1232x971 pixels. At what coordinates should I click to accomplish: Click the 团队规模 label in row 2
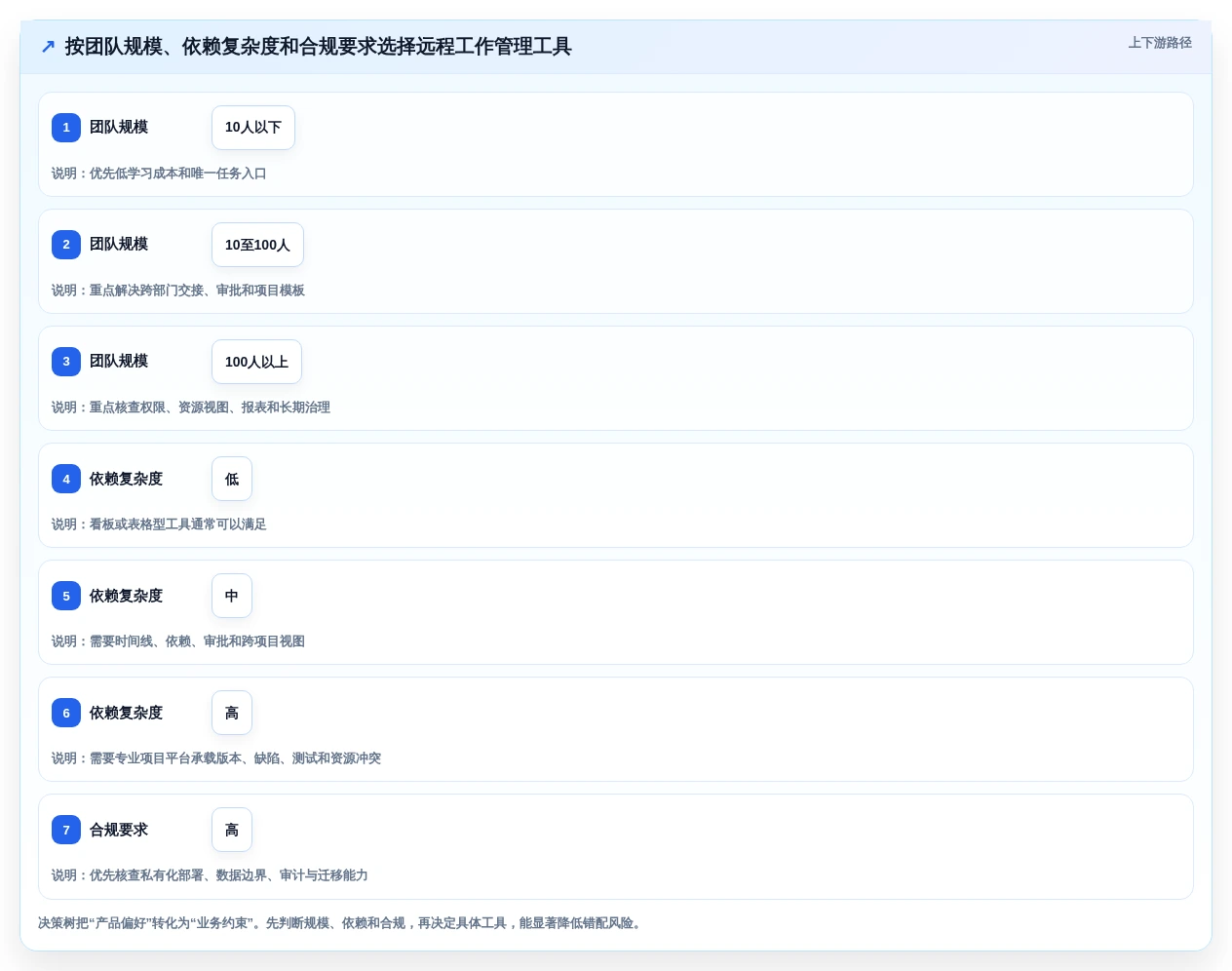pos(119,245)
